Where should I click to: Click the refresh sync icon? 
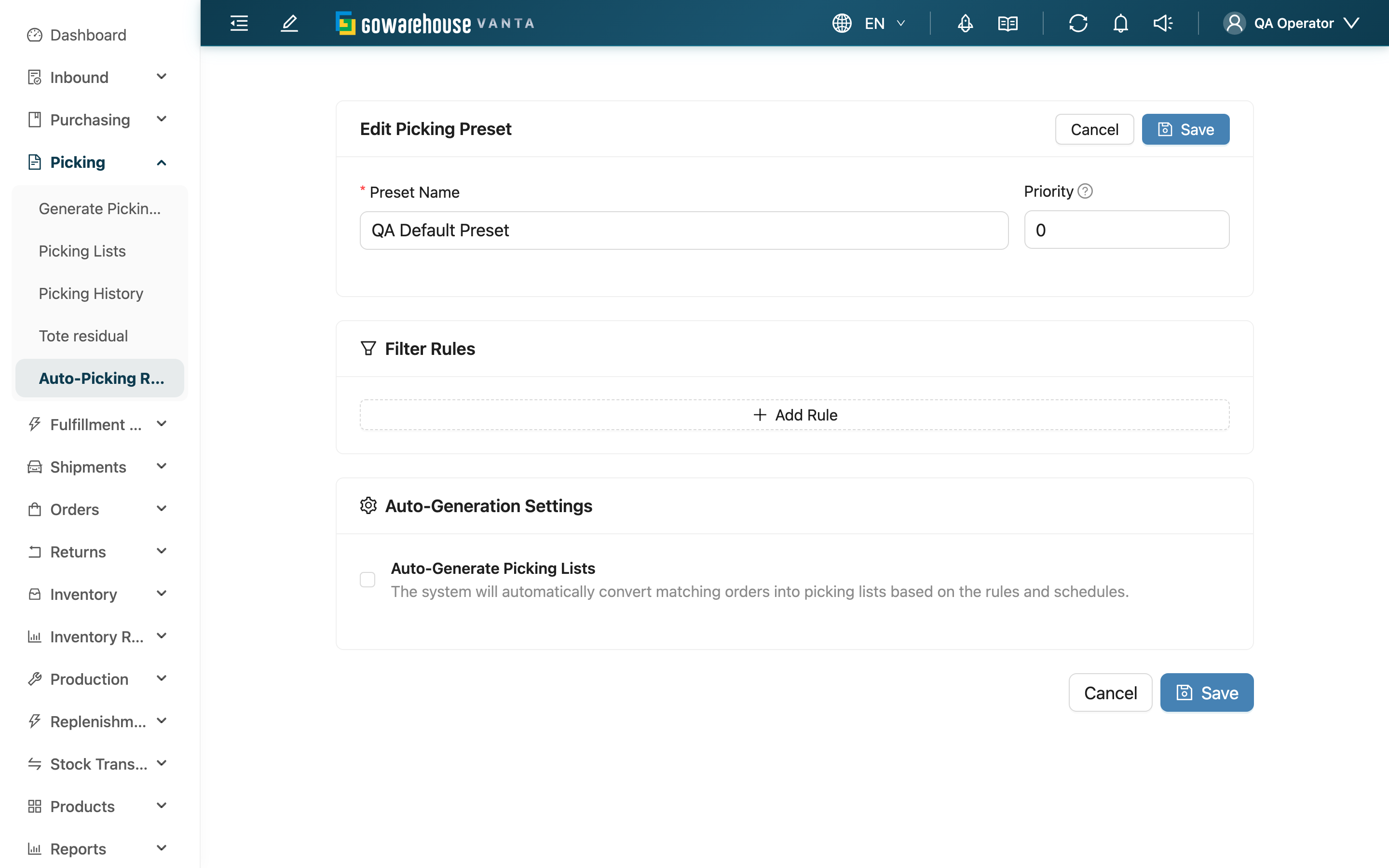[1078, 24]
